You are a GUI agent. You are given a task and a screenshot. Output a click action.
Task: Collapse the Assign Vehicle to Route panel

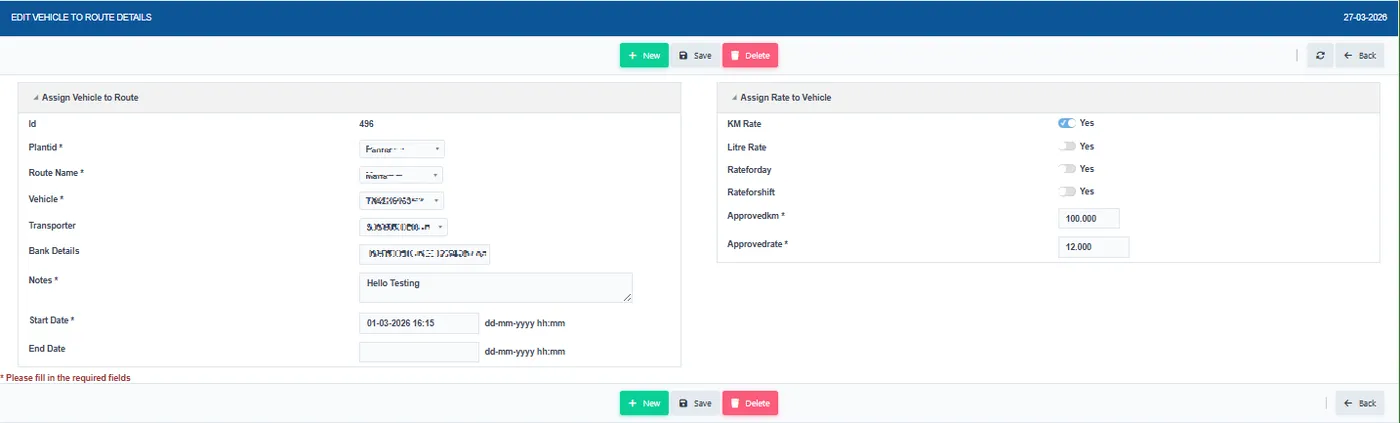click(37, 98)
